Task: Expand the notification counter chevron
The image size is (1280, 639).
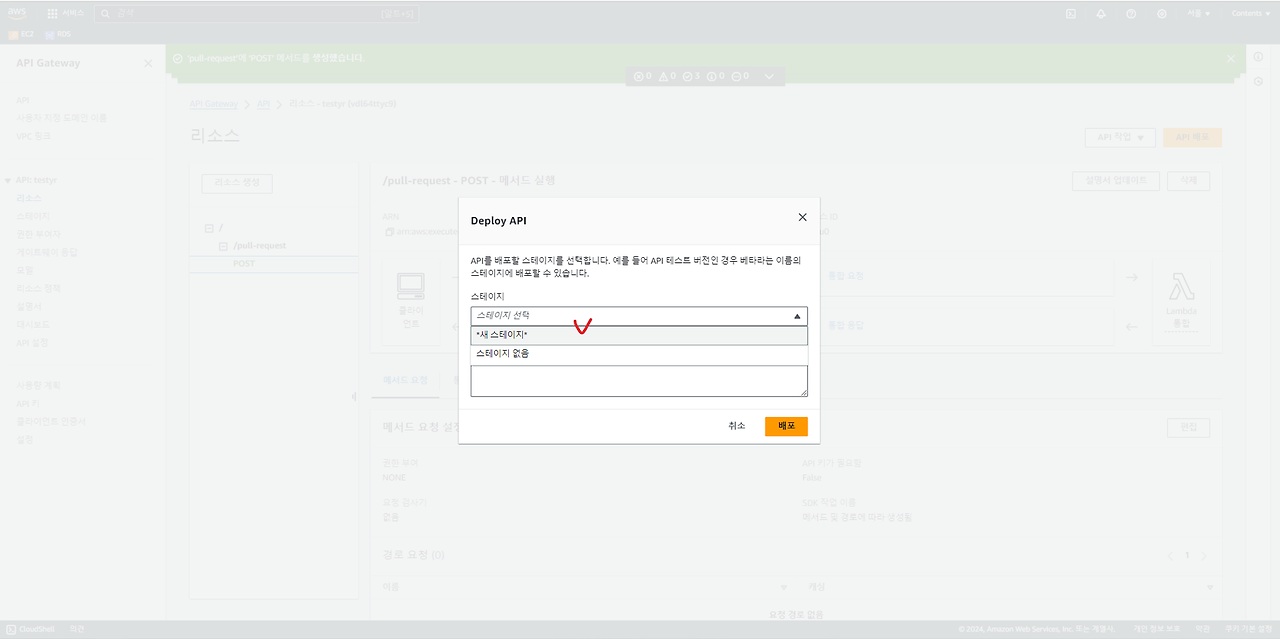Action: (769, 76)
